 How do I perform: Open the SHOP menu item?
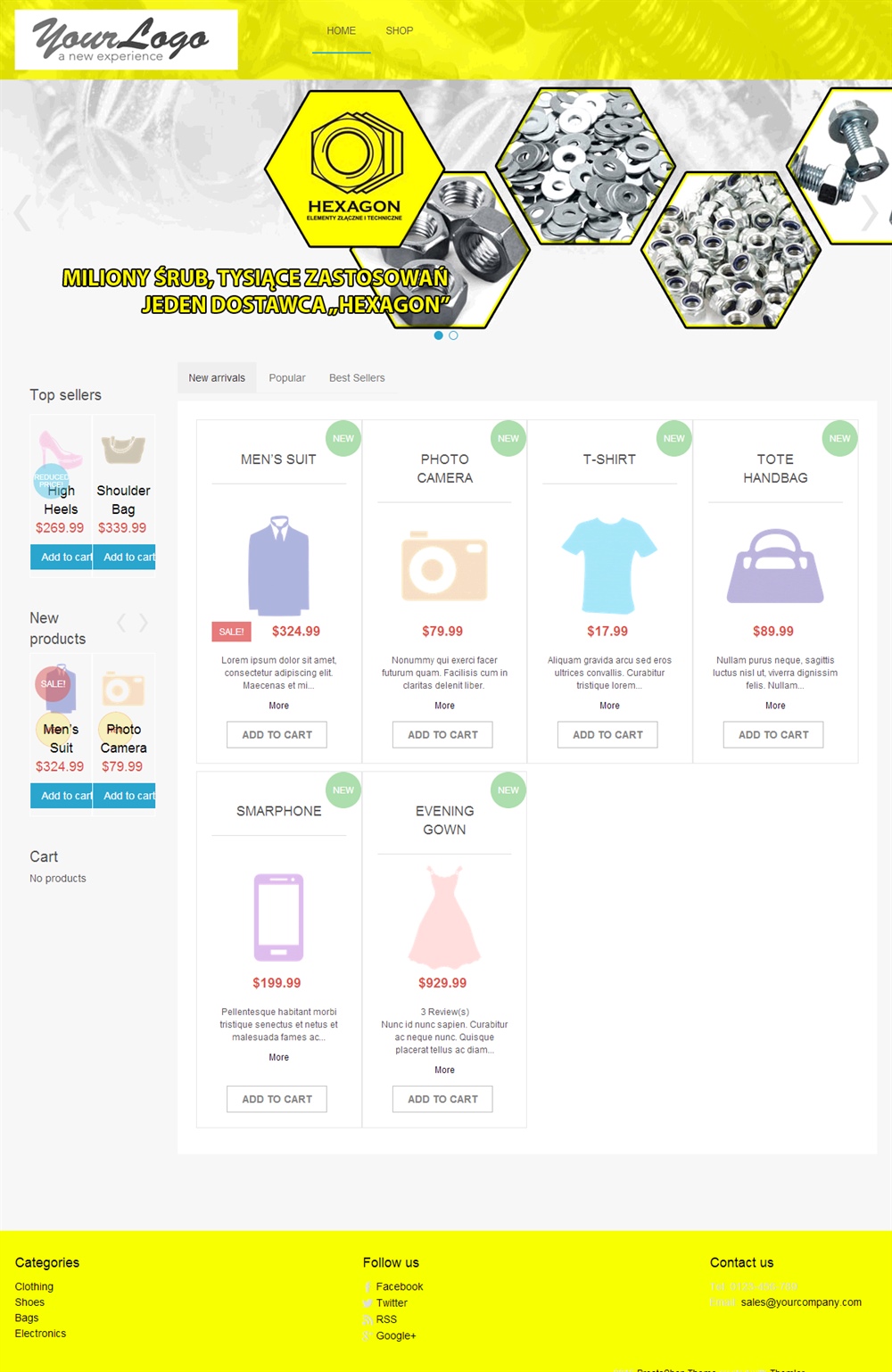point(399,31)
